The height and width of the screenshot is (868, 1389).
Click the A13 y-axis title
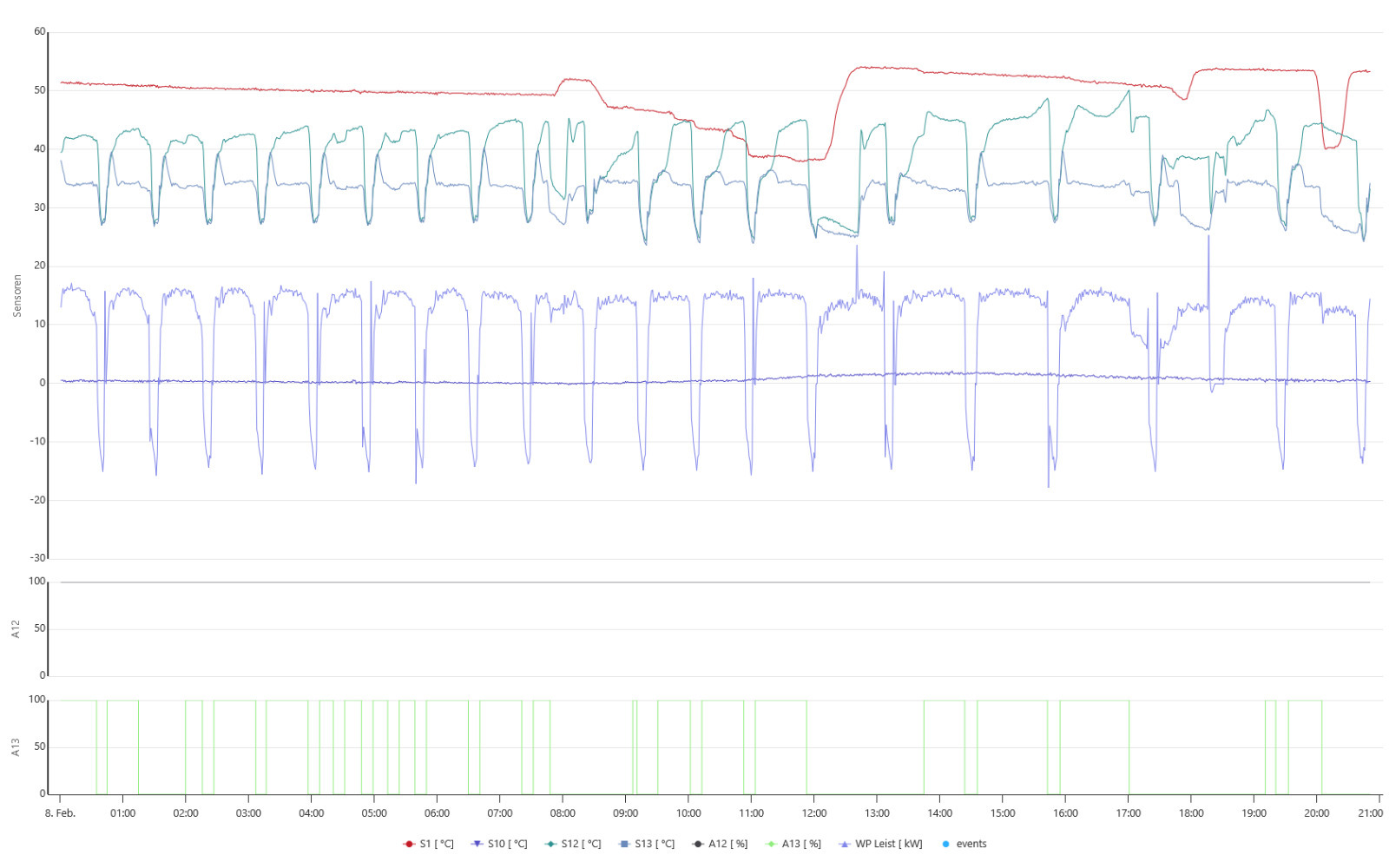(x=16, y=747)
